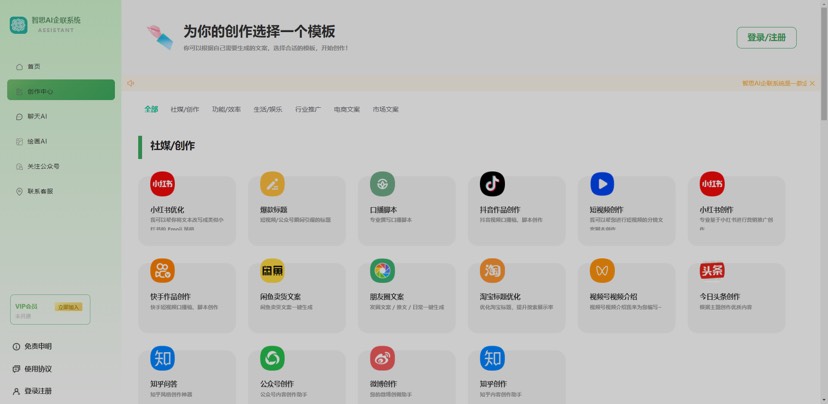Open the 免责申明 link in sidebar
The image size is (828, 404).
pos(38,347)
